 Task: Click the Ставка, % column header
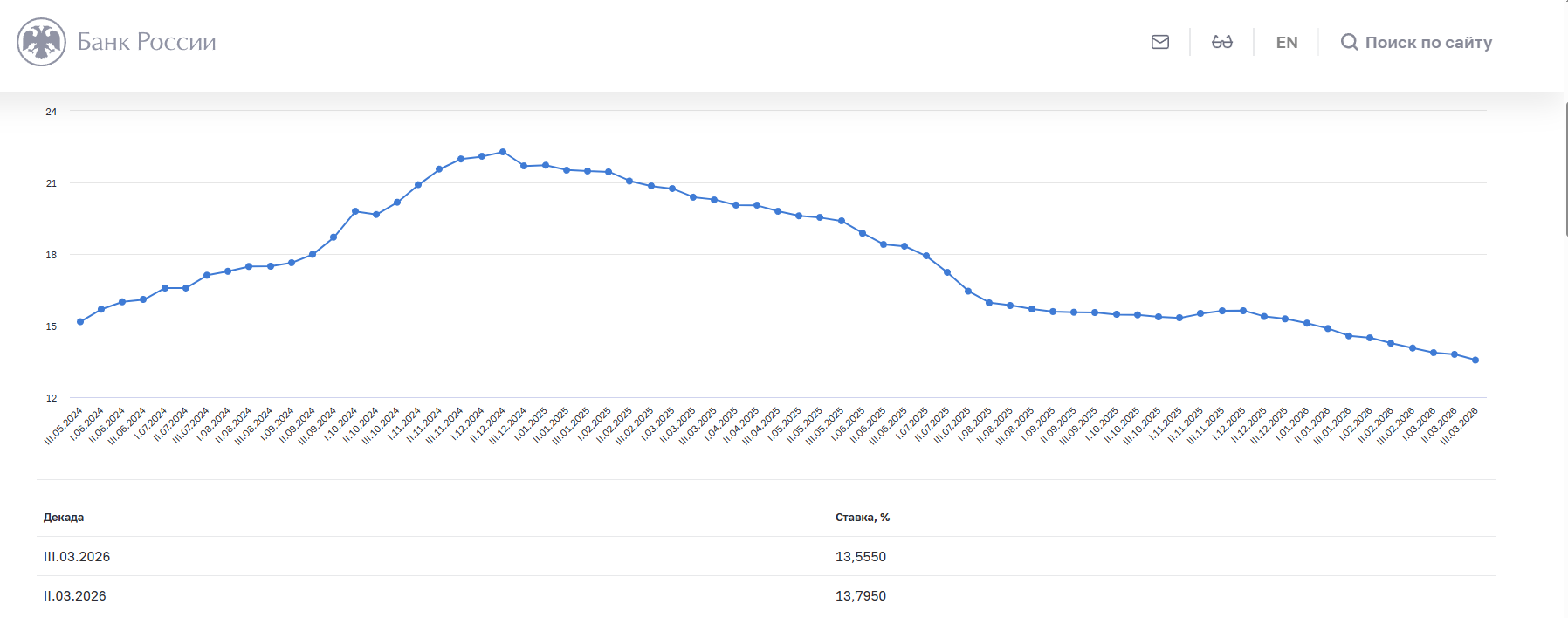[x=862, y=518]
